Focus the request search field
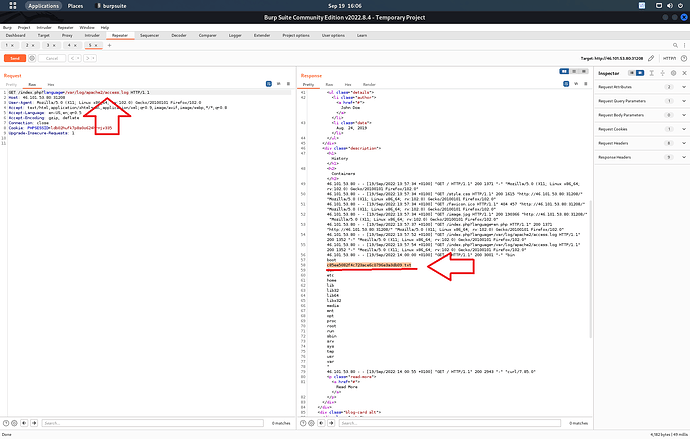Image resolution: width=690 pixels, height=439 pixels. tap(152, 423)
